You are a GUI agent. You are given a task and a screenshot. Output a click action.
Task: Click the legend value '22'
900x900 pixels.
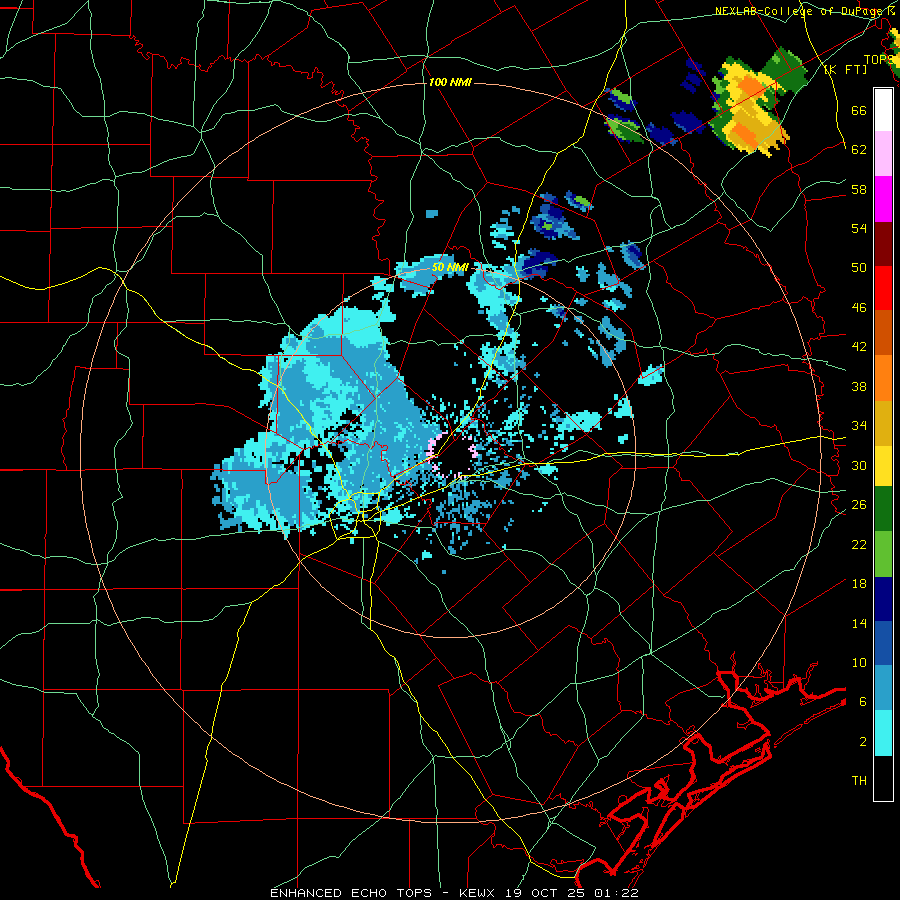859,544
